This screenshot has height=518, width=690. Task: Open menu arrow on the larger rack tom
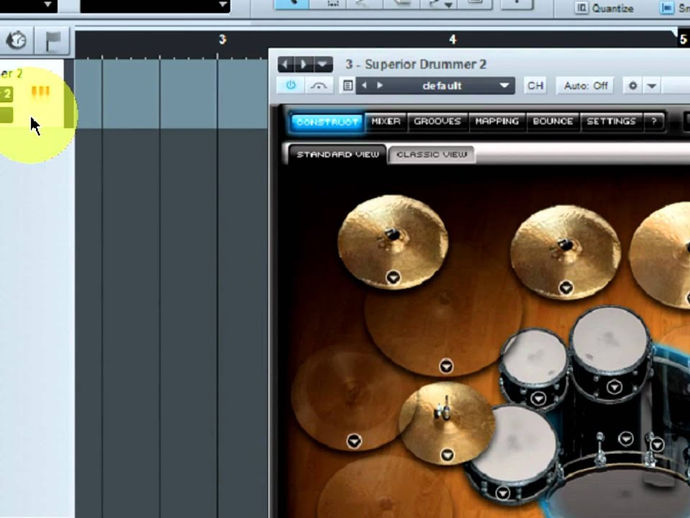(x=614, y=387)
